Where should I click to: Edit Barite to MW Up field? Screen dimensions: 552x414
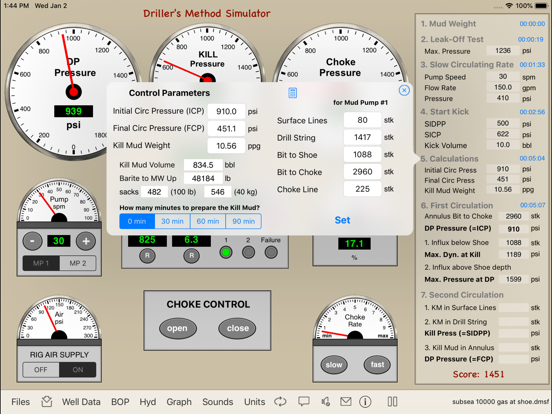(203, 178)
